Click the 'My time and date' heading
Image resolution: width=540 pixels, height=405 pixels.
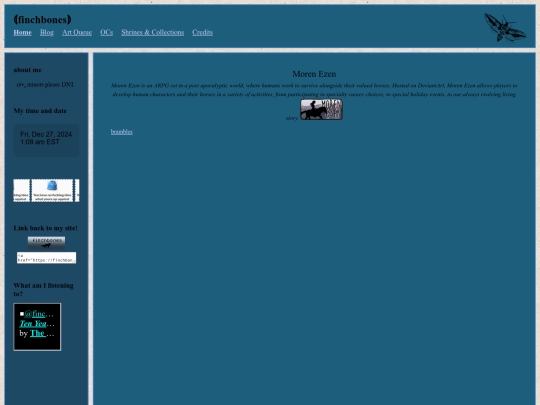[x=40, y=111]
